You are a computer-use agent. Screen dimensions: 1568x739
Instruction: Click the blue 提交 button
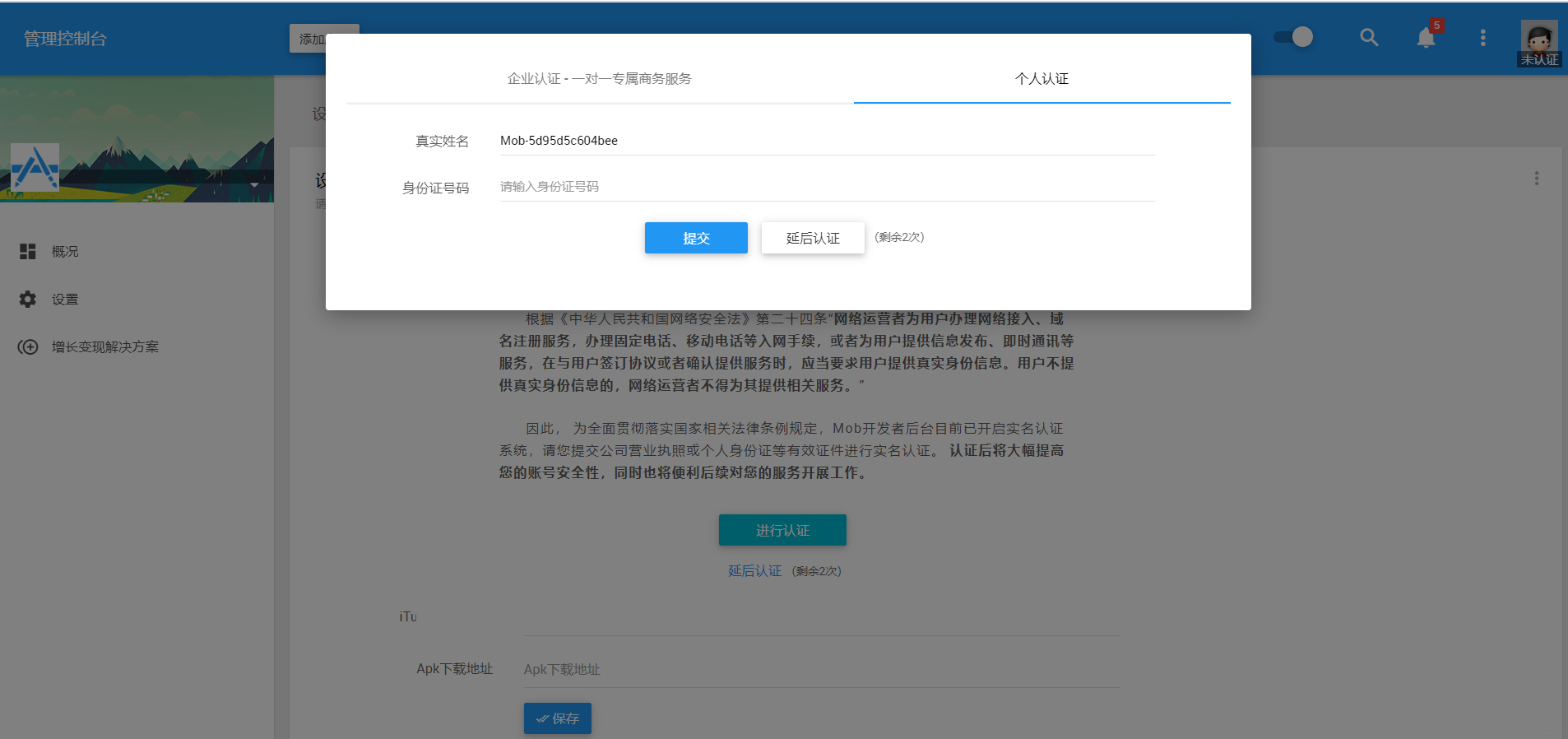click(696, 238)
